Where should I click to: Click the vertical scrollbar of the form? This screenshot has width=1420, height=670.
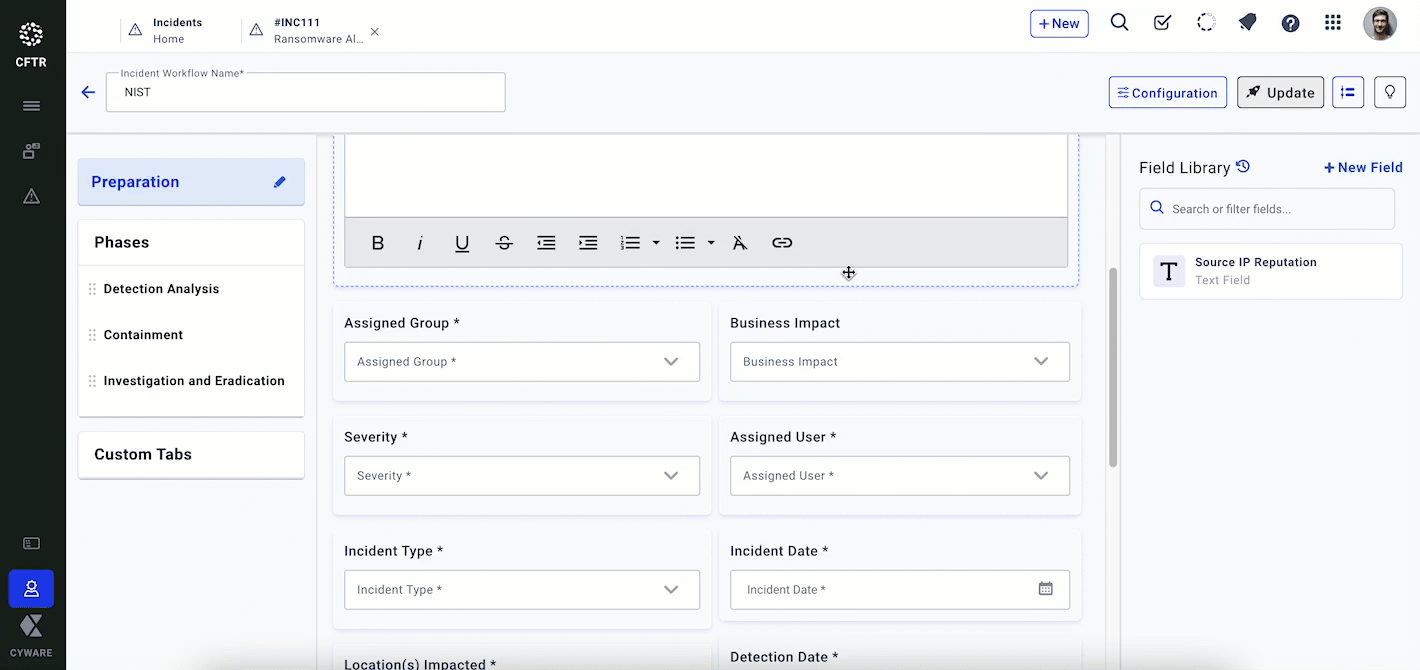click(1113, 366)
